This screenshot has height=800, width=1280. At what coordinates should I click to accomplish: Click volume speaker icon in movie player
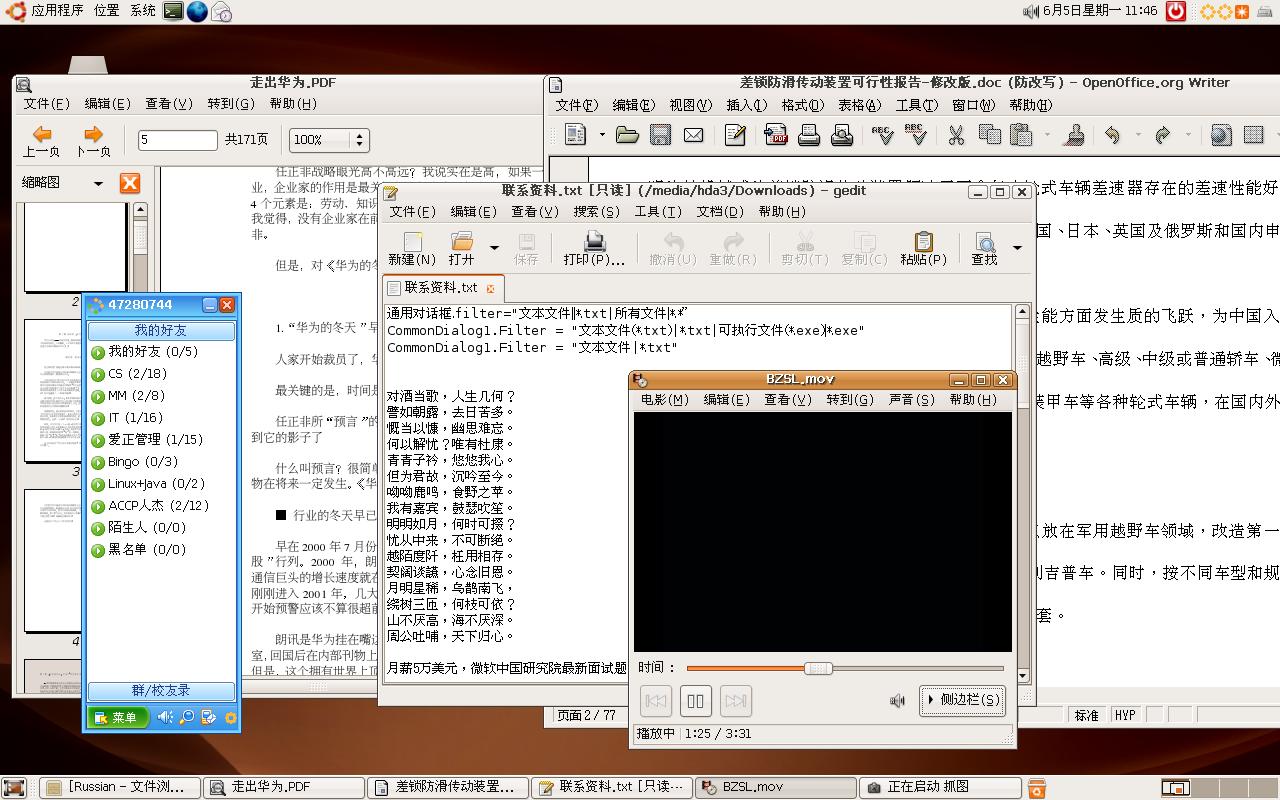pos(897,701)
